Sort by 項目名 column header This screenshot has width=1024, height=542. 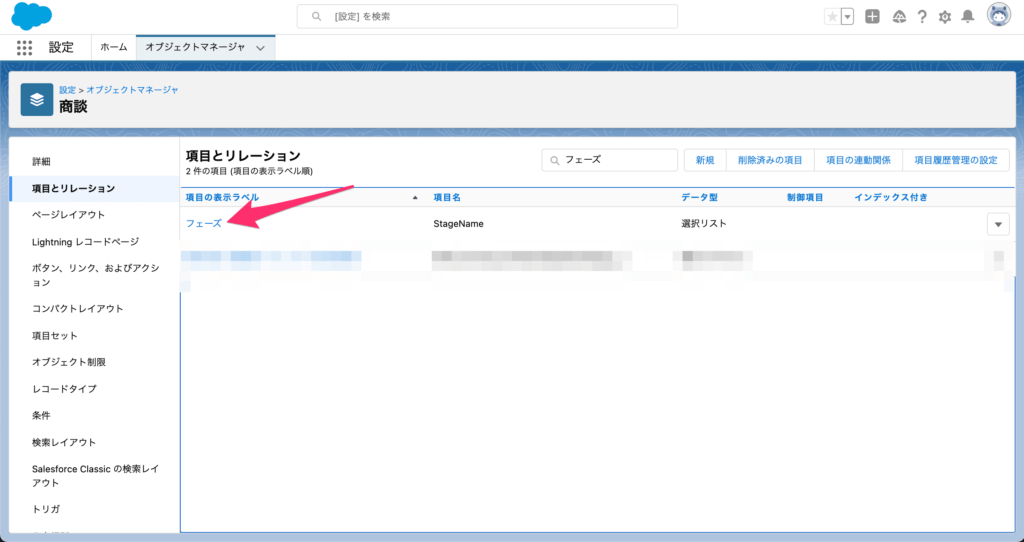point(447,197)
